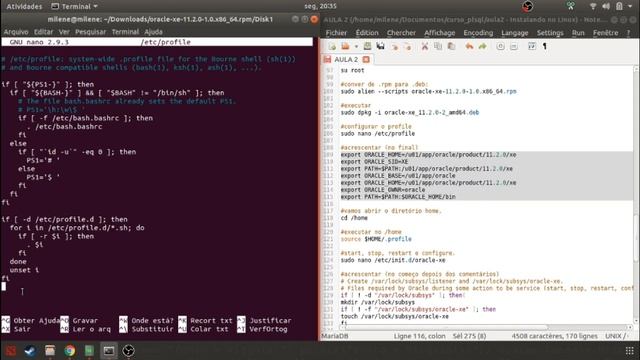The height and width of the screenshot is (360, 640).
Task: Expand the Open file dropdown arrow in toolbar
Action: coord(356,47)
